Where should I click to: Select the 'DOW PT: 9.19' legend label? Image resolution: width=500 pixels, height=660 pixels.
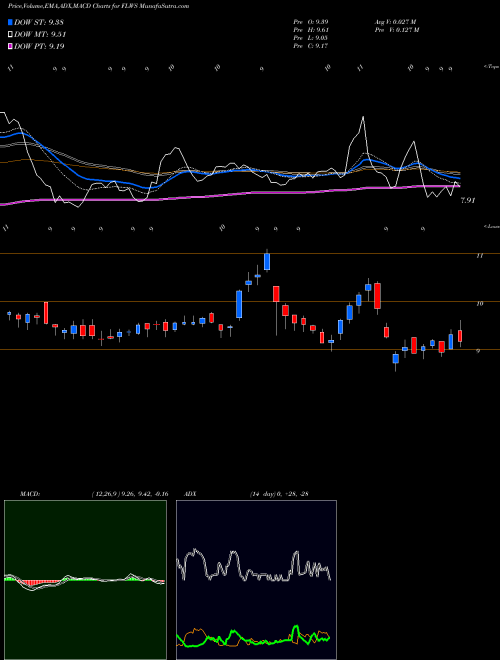39,46
